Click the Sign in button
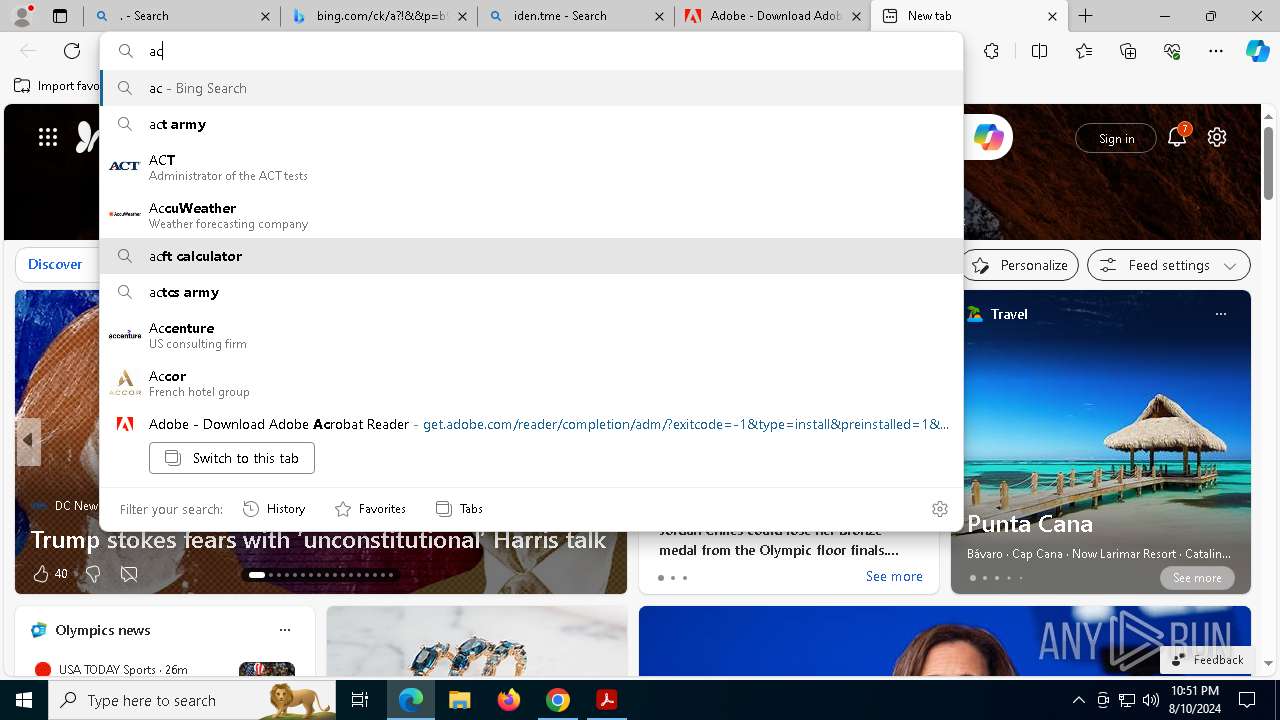This screenshot has height=720, width=1280. click(x=1116, y=138)
